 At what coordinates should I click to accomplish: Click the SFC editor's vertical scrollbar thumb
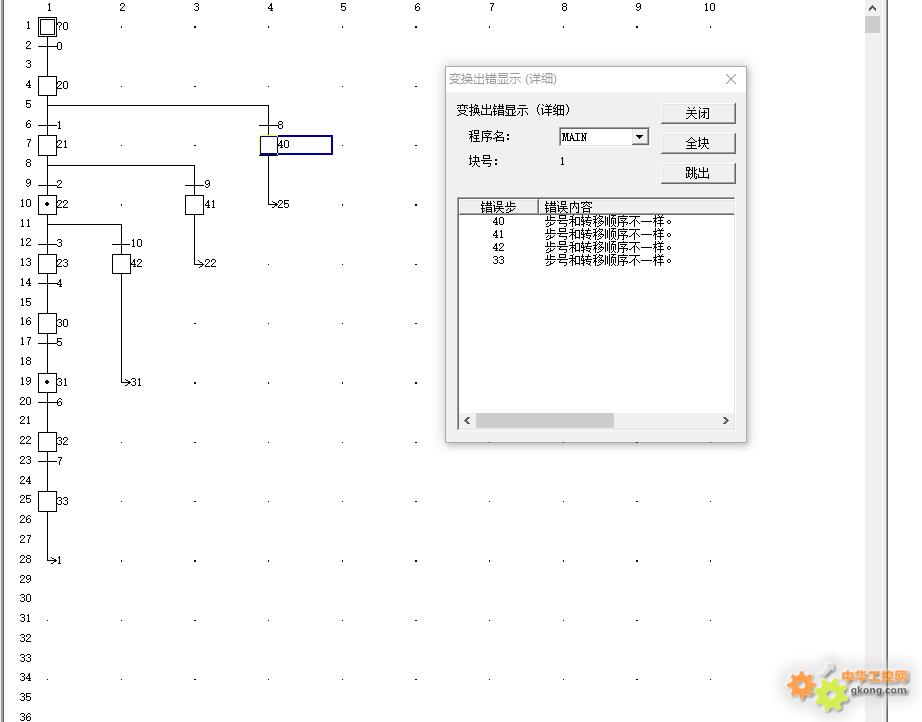tap(873, 25)
